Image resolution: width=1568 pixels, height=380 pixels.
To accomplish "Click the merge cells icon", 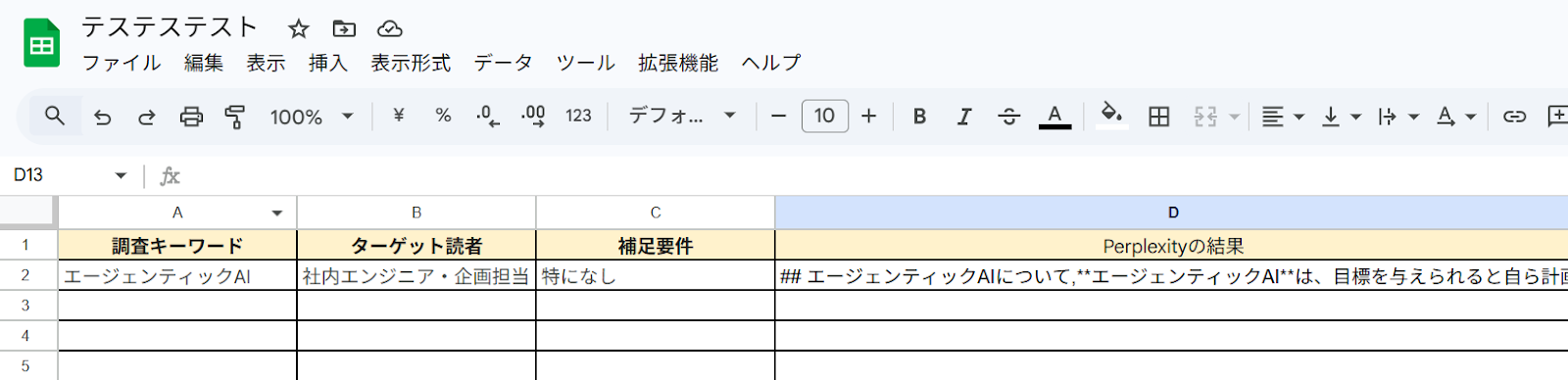I will point(1205,117).
